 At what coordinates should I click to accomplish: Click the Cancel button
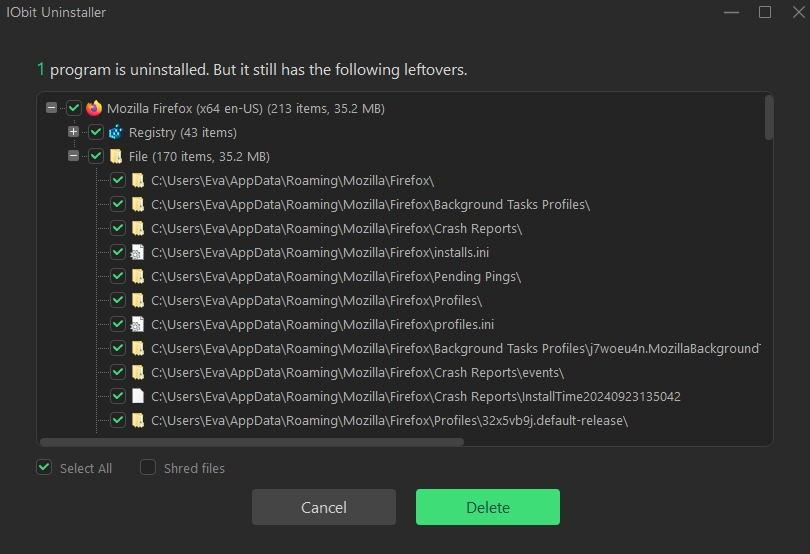(x=324, y=507)
